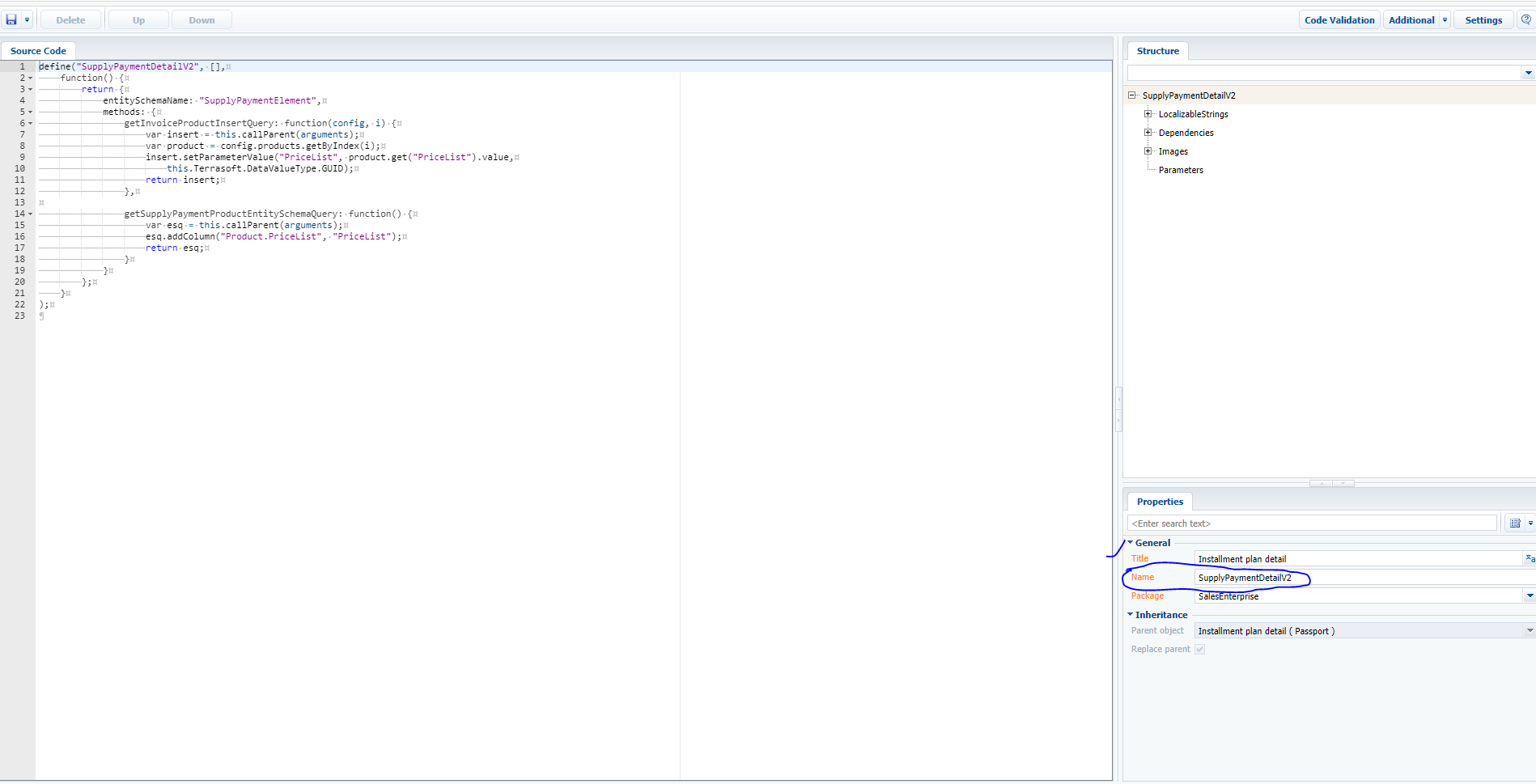Select the Parameters tree item
Viewport: 1536px width, 784px height.
coord(1181,170)
